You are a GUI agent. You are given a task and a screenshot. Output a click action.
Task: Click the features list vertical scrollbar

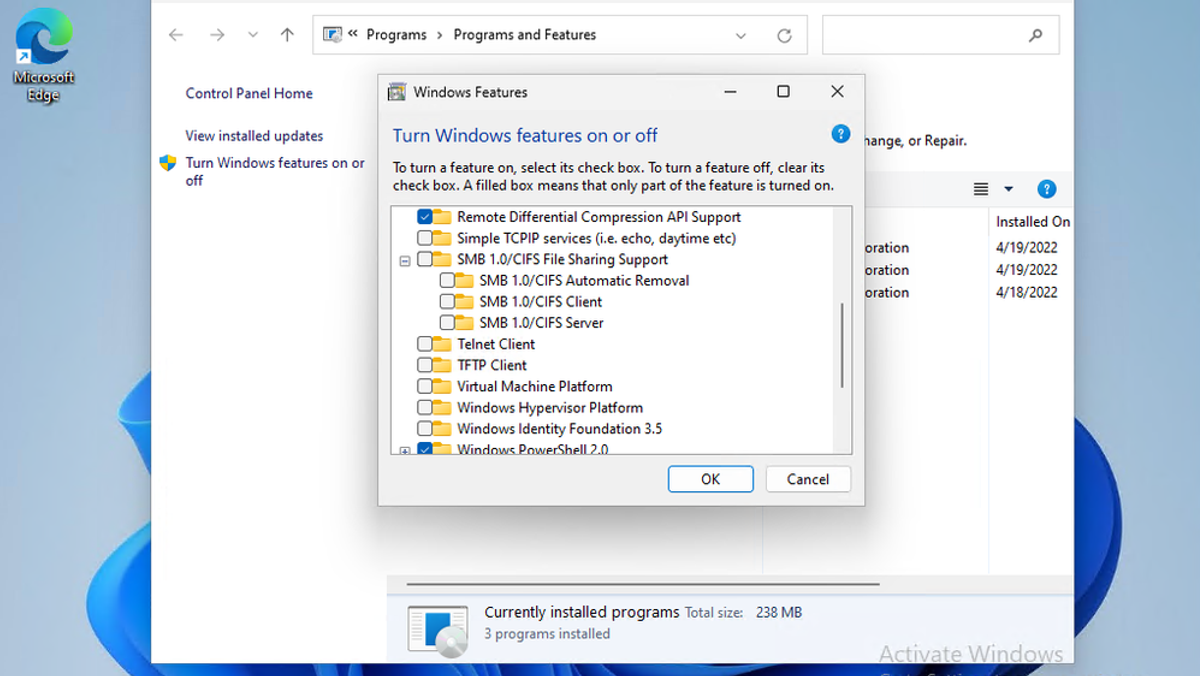pyautogui.click(x=842, y=345)
